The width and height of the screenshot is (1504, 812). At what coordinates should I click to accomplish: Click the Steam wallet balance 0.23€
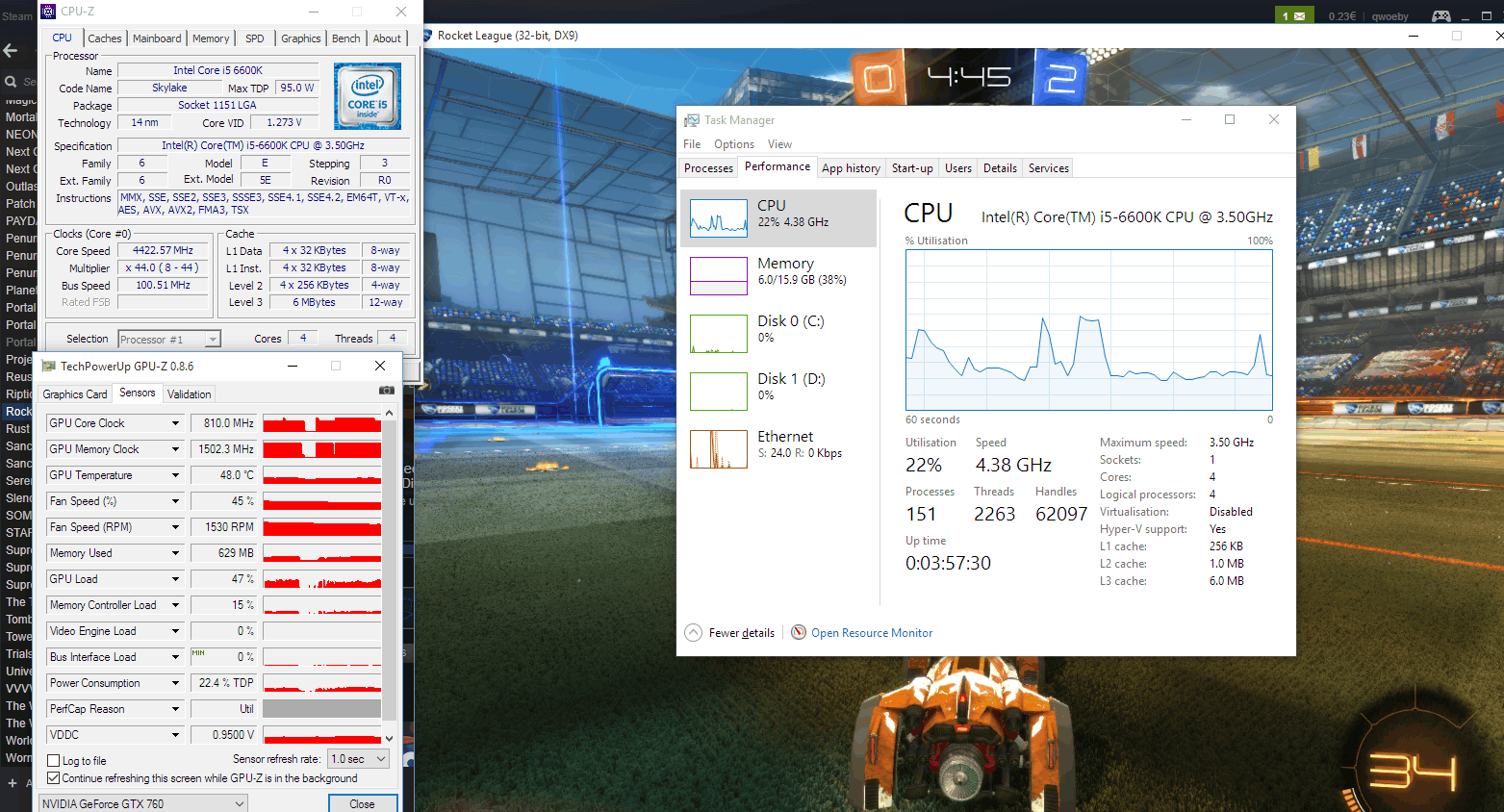1342,16
